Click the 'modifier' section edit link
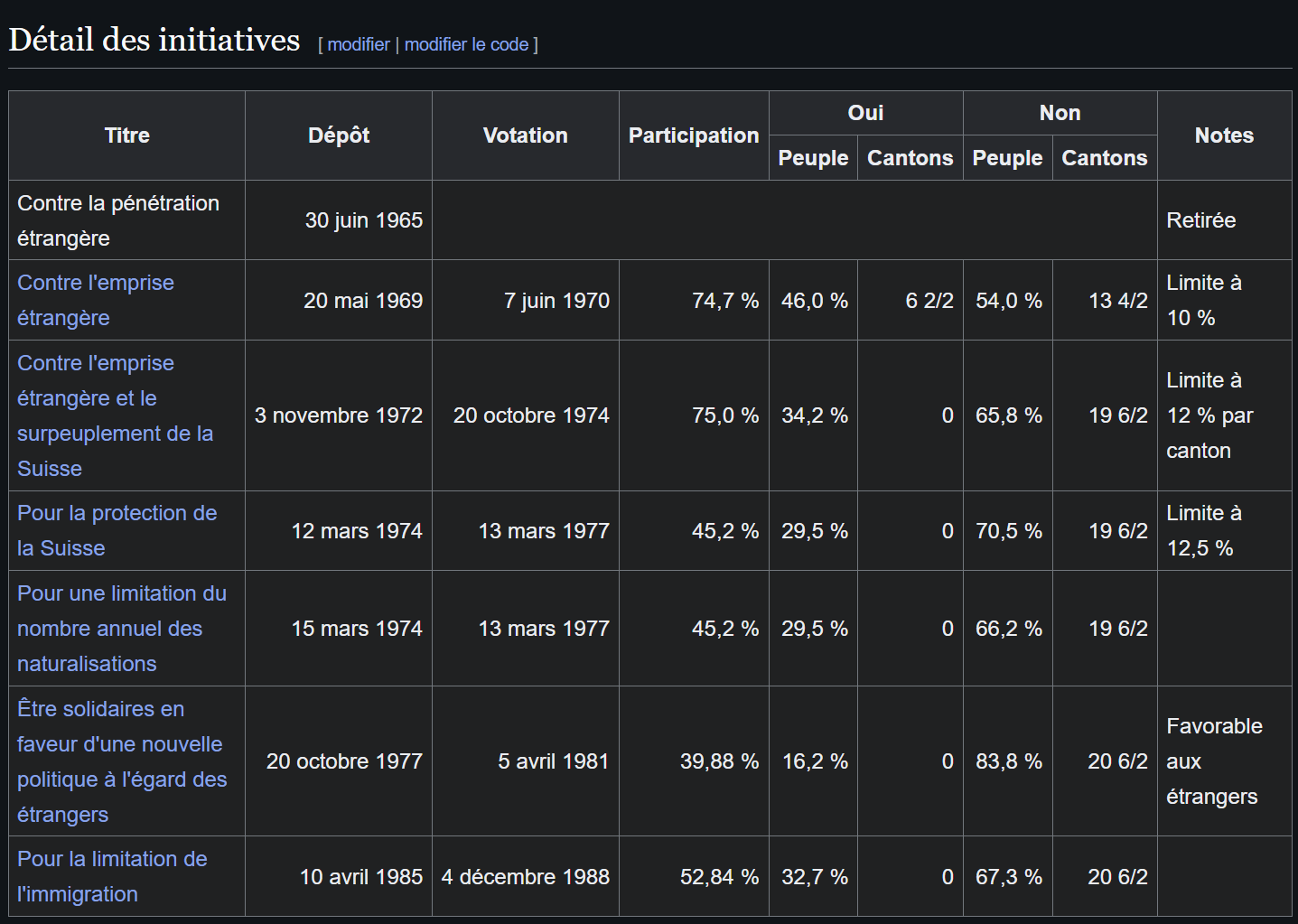Viewport: 1298px width, 924px height. coord(359,44)
